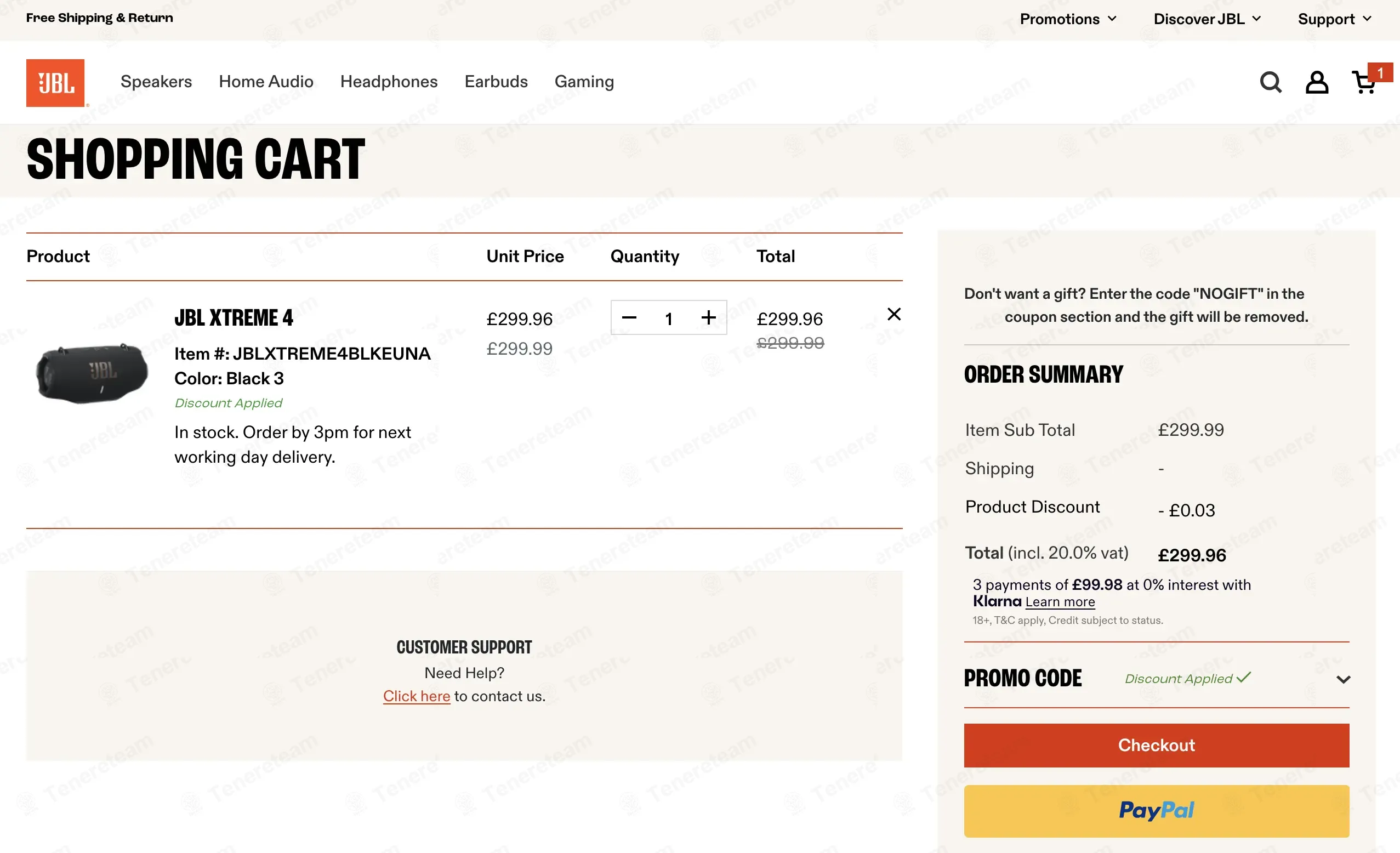
Task: Open the search magnifier icon
Action: point(1271,82)
